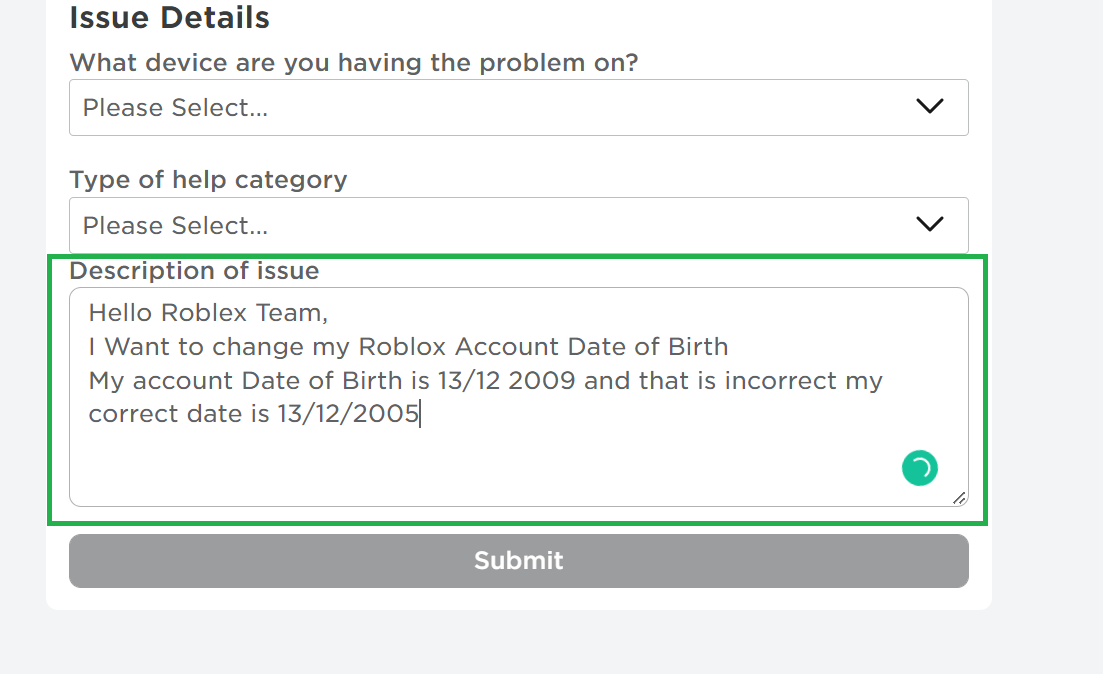The height and width of the screenshot is (674, 1103).
Task: Click the word 'incorrect' in the description
Action: pyautogui.click(x=781, y=381)
